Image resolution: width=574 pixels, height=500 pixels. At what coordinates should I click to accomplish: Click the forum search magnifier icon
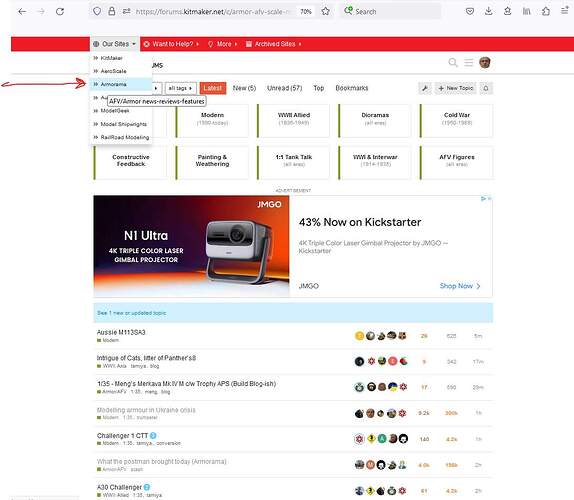coord(453,63)
